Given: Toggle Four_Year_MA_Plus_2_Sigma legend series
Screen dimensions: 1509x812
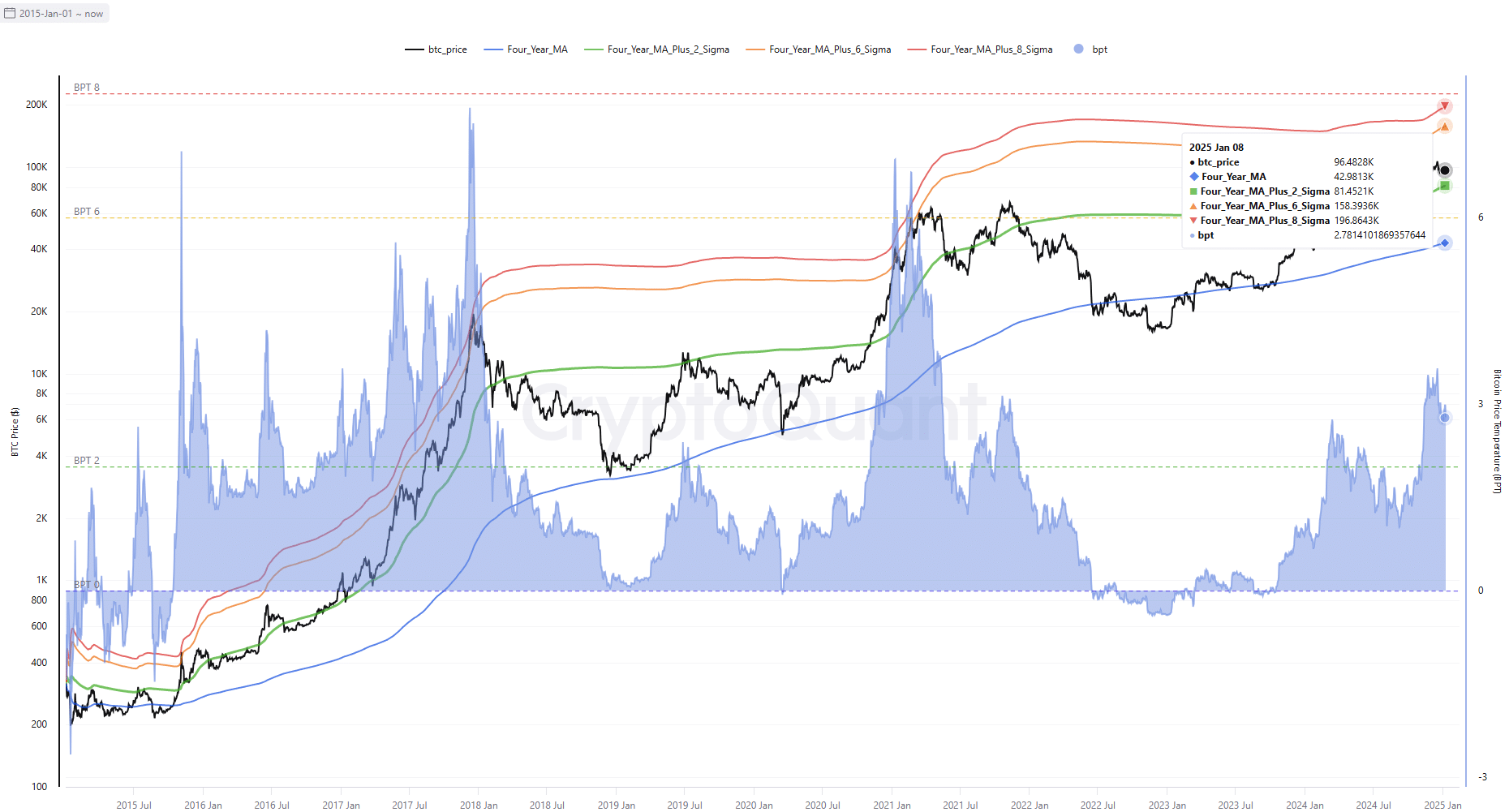Looking at the screenshot, I should click(x=656, y=49).
